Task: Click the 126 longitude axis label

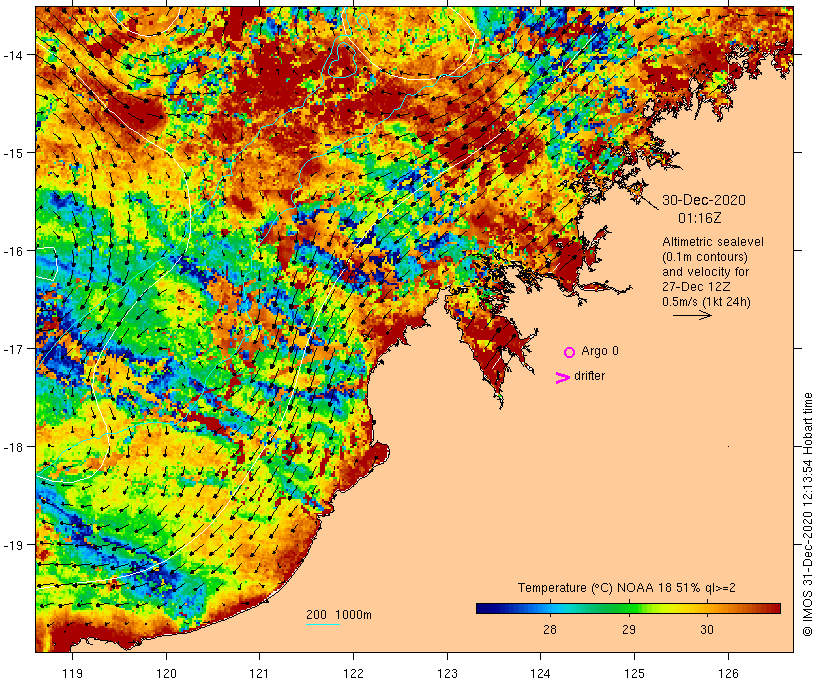Action: click(x=728, y=673)
